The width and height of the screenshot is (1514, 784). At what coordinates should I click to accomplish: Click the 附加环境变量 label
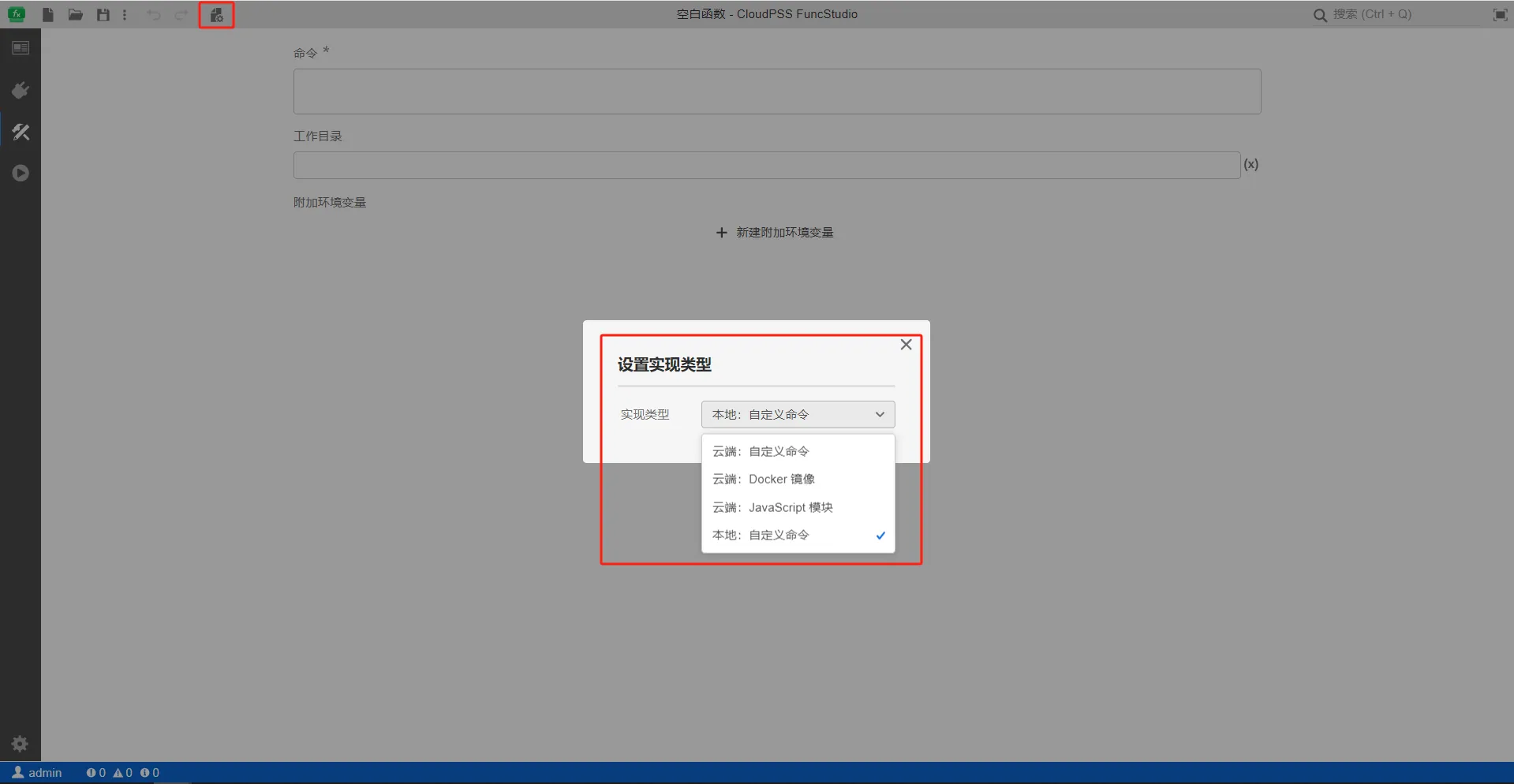pos(330,203)
